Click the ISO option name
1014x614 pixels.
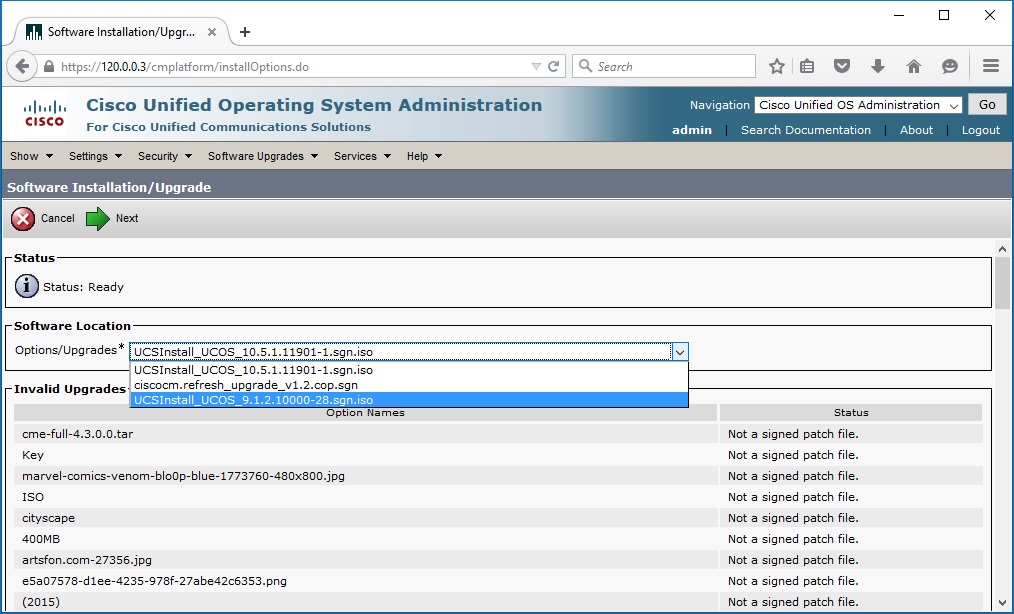pos(33,497)
